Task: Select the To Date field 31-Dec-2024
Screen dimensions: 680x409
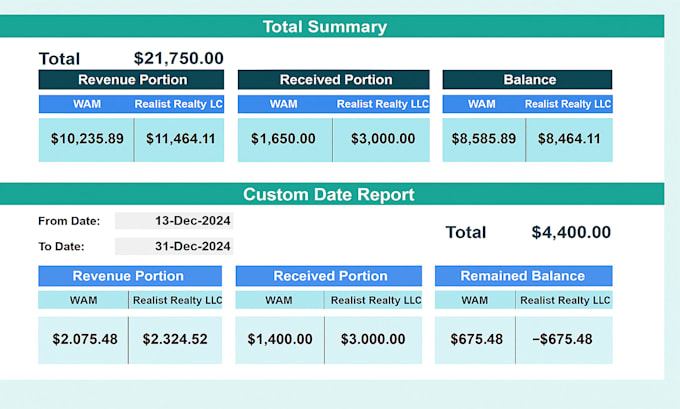Action: point(174,246)
